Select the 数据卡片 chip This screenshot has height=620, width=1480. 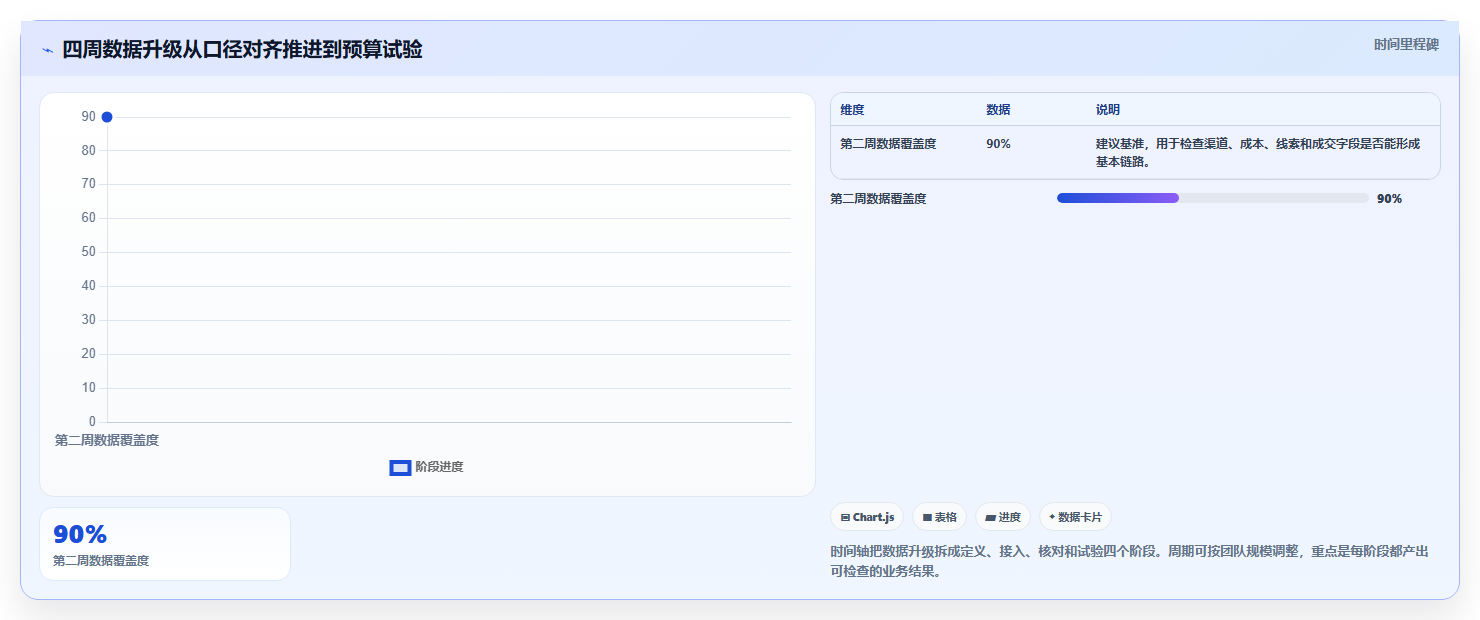coord(1075,517)
